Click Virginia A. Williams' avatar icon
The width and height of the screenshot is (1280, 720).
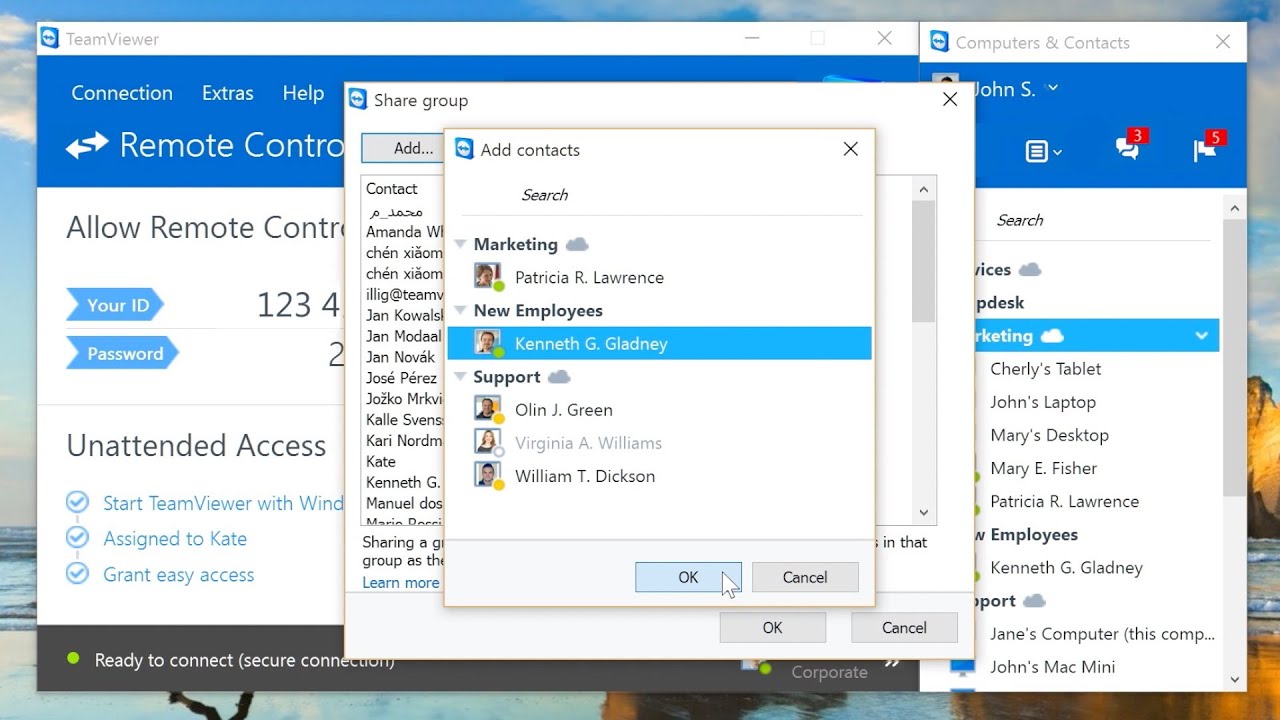[488, 442]
